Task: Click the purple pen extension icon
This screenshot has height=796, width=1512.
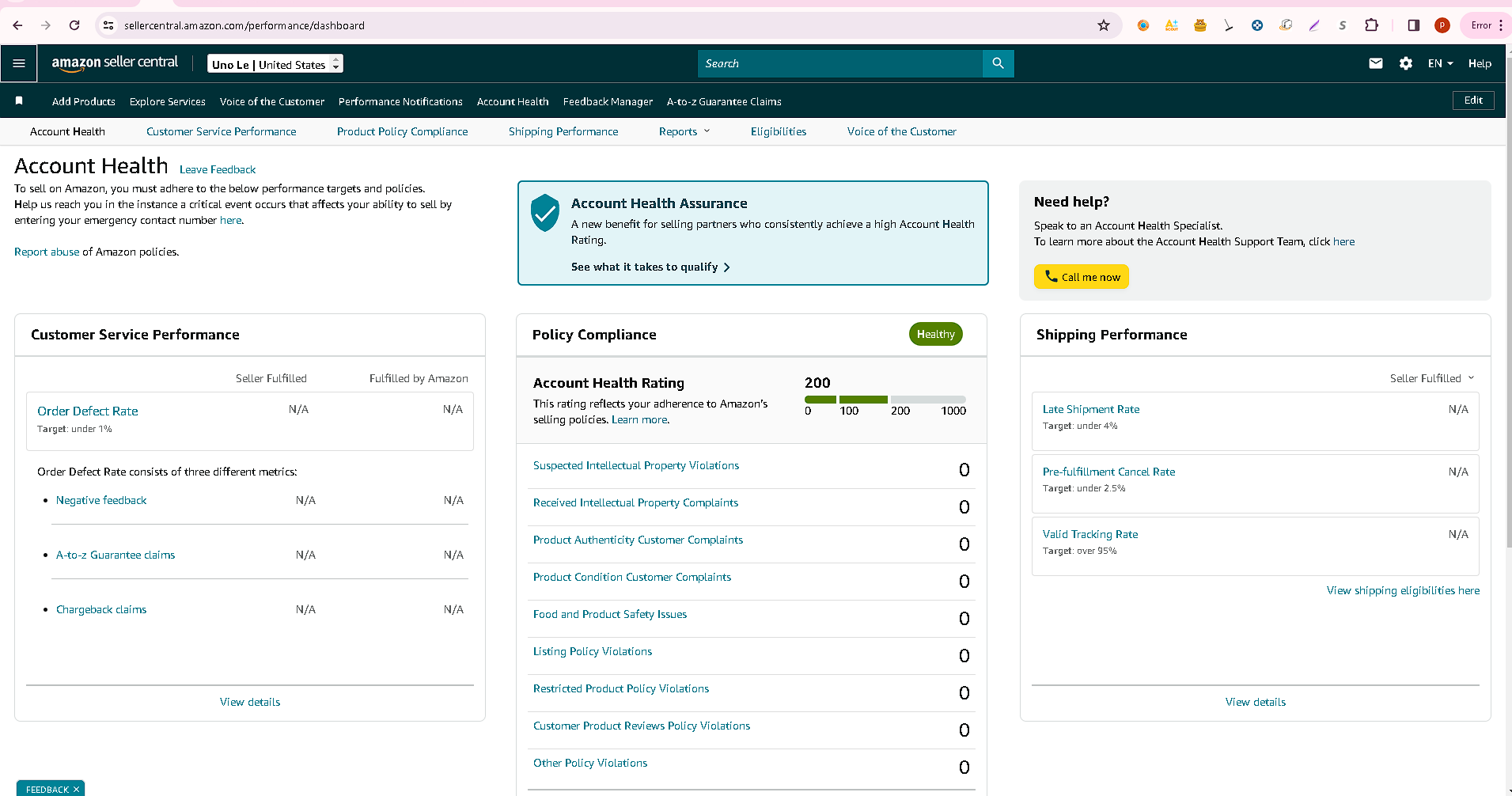Action: (1314, 25)
